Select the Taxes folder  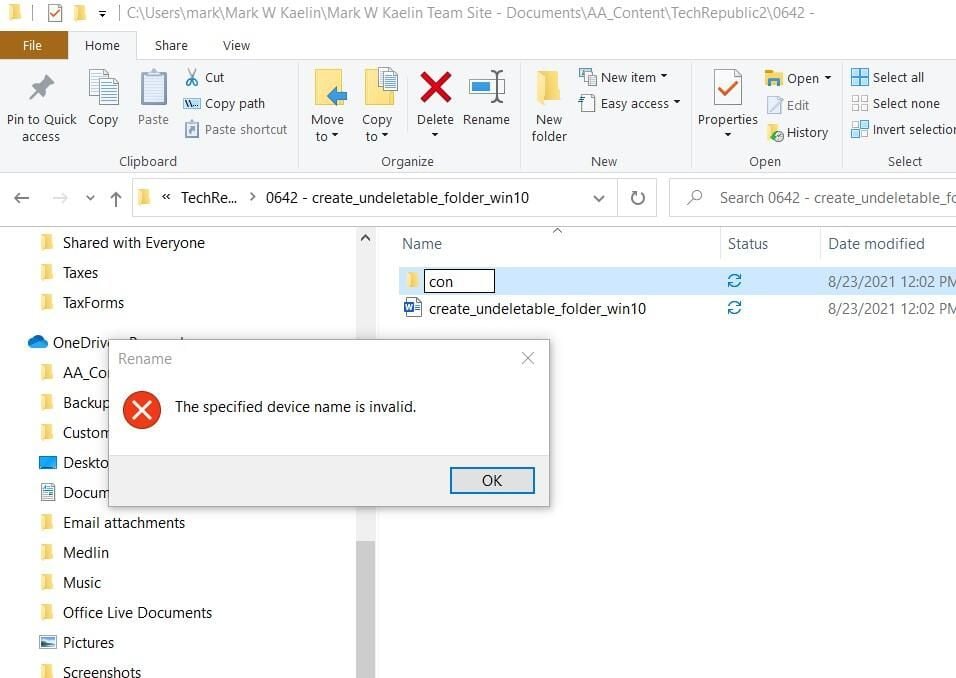[80, 273]
